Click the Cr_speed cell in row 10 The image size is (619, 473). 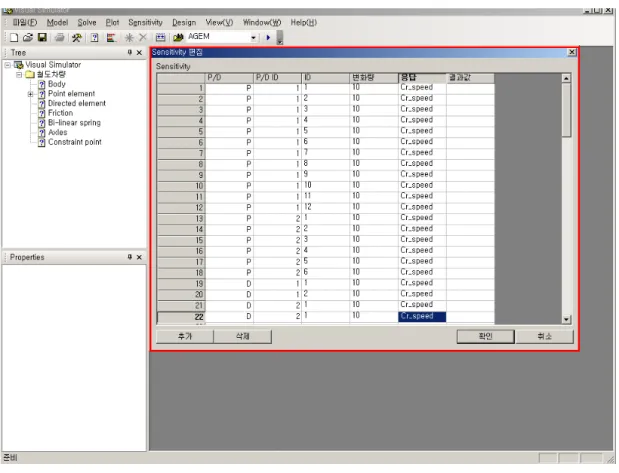(x=422, y=186)
